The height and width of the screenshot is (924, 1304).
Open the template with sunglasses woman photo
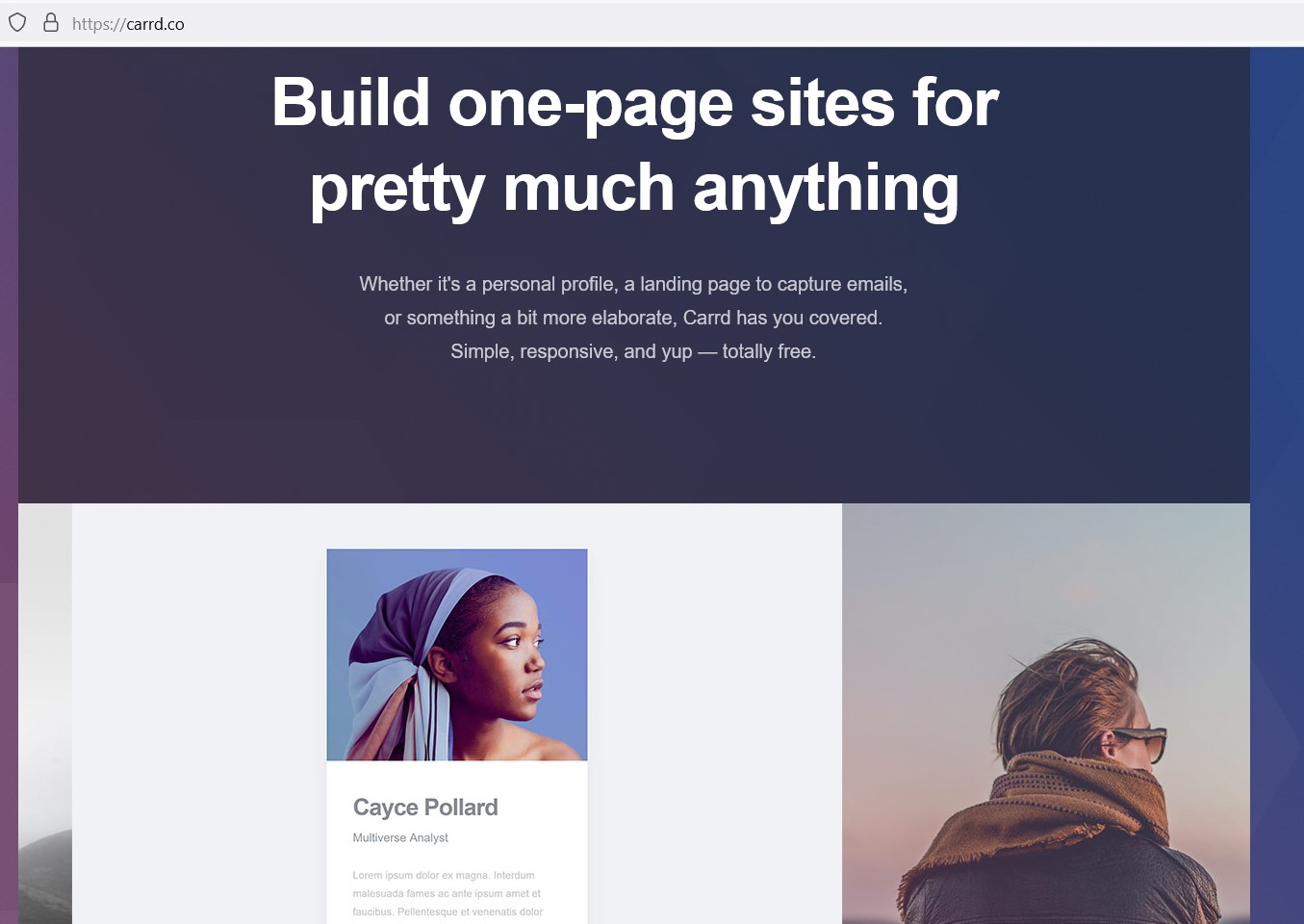pyautogui.click(x=1046, y=713)
